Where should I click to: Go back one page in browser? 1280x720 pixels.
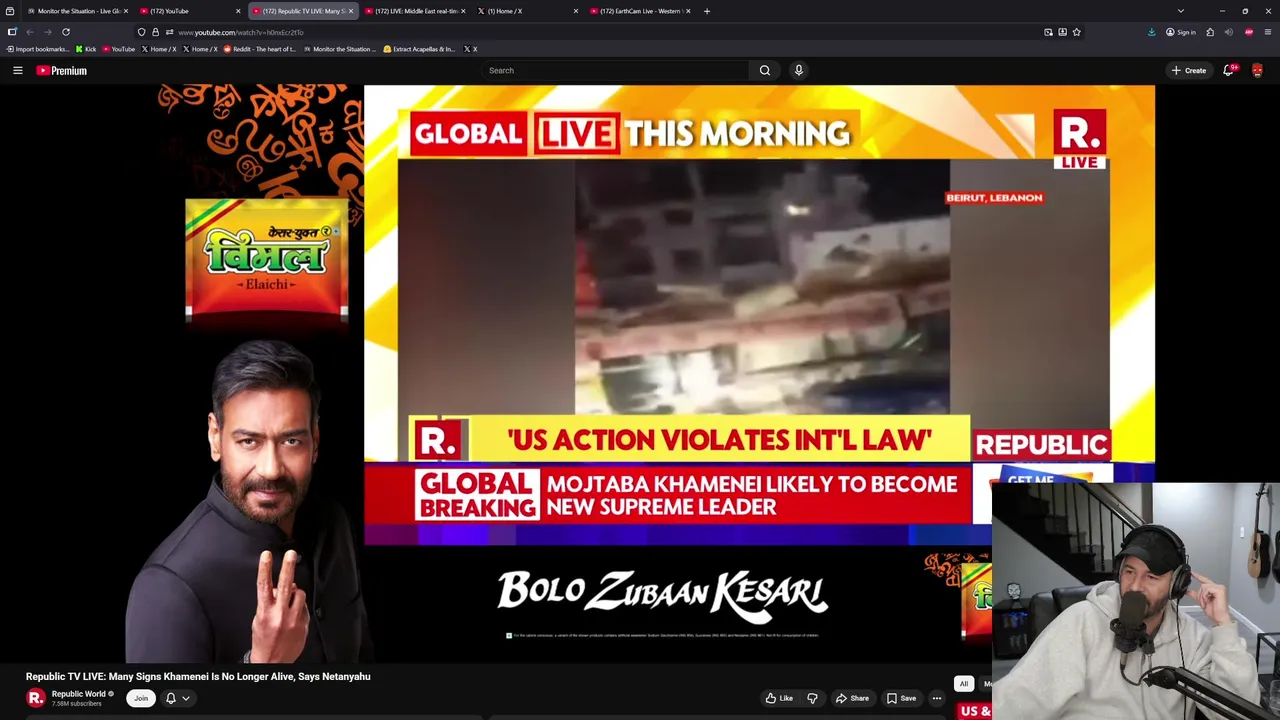coord(29,32)
